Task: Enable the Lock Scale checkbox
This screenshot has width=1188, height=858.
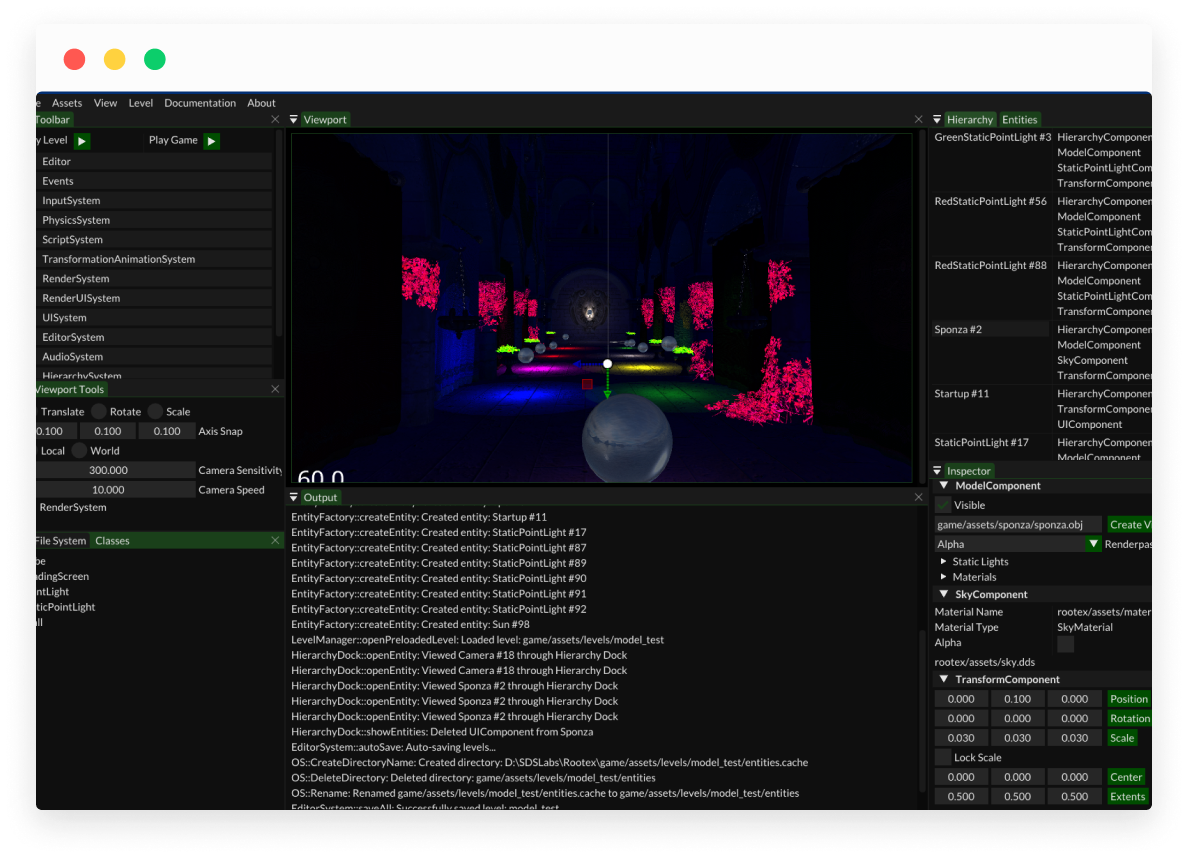Action: pos(943,757)
